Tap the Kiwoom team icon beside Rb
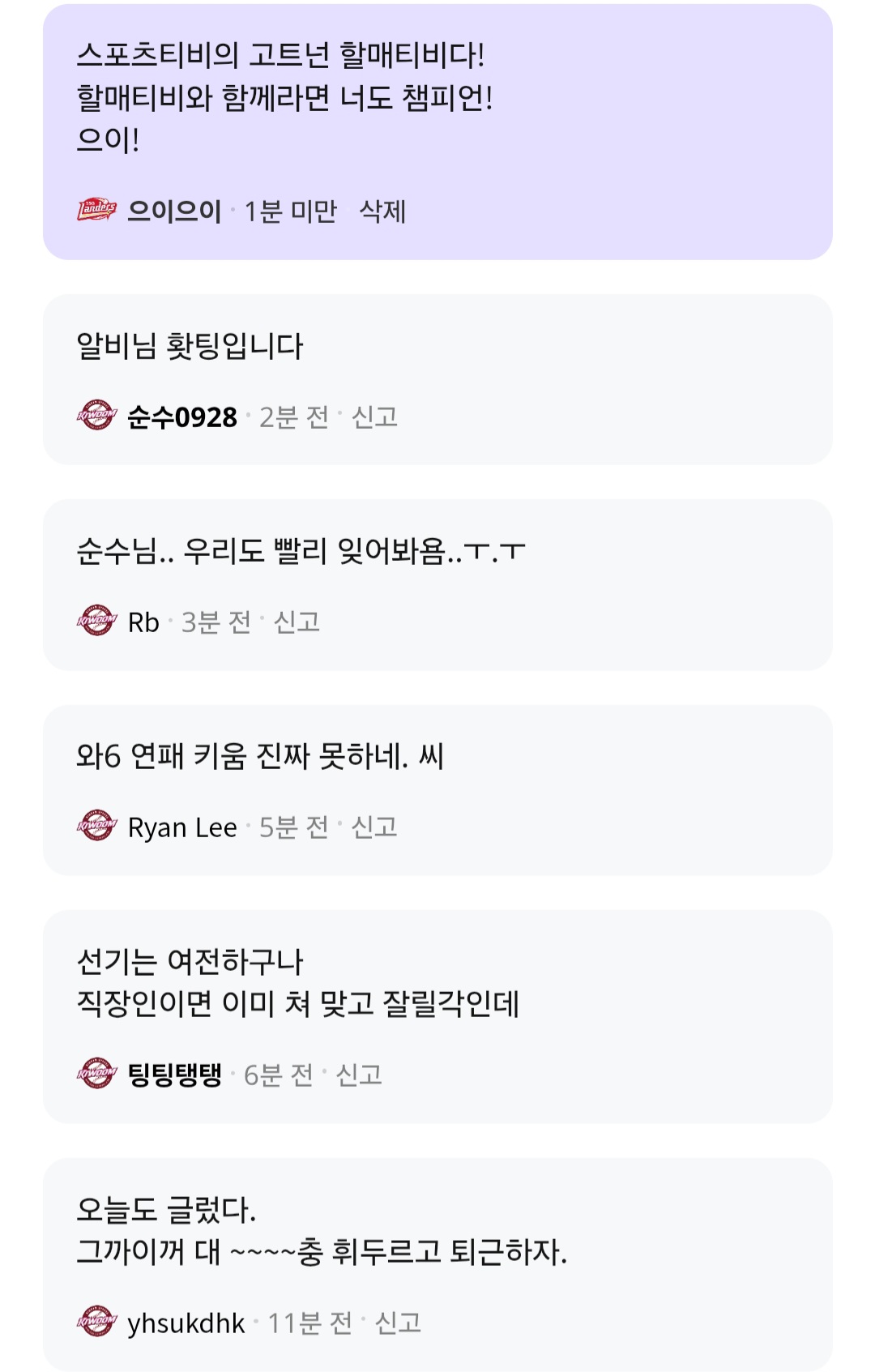Screen dimensions: 875x1372 click(97, 622)
